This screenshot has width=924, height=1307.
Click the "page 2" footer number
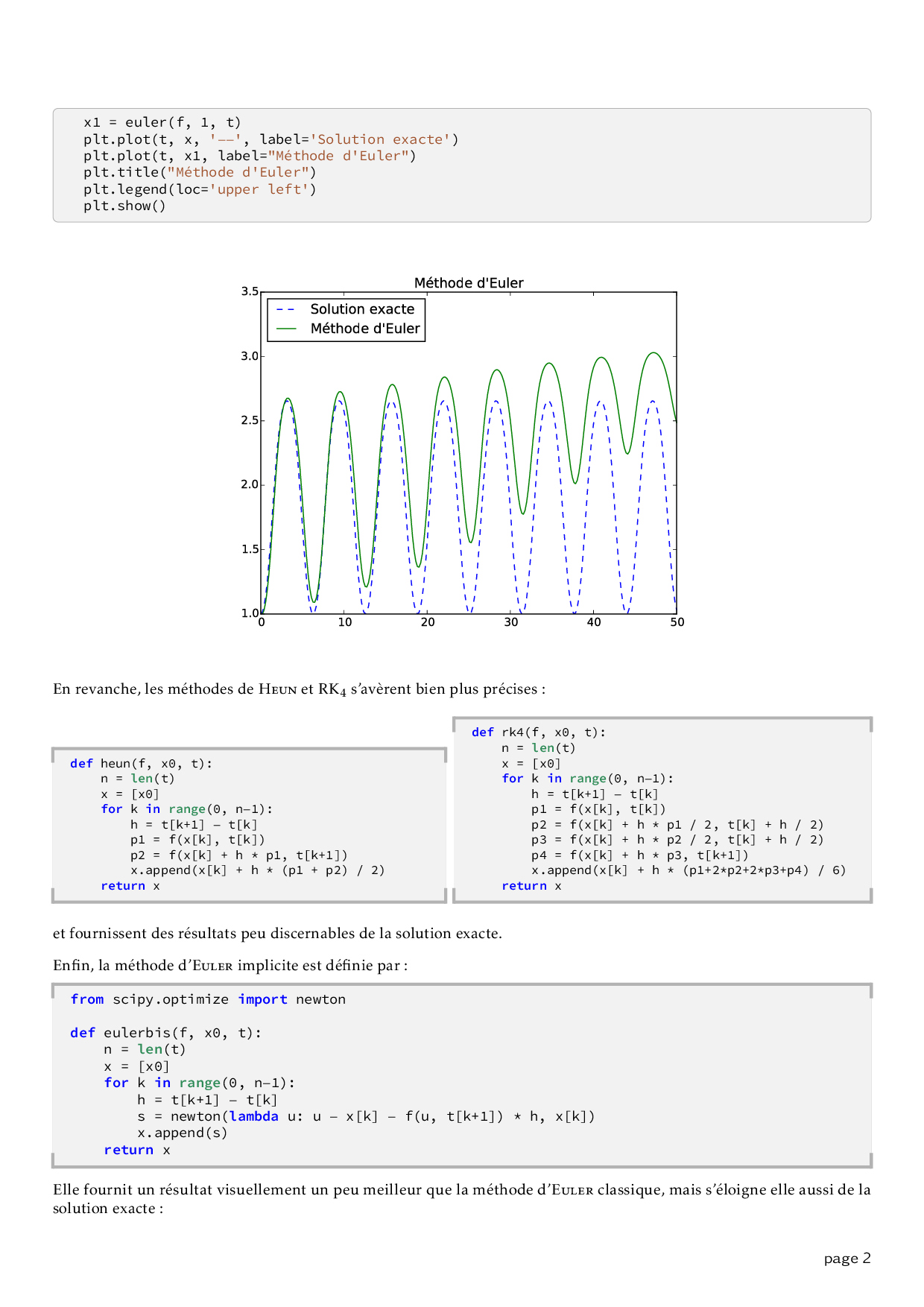pos(847,1259)
